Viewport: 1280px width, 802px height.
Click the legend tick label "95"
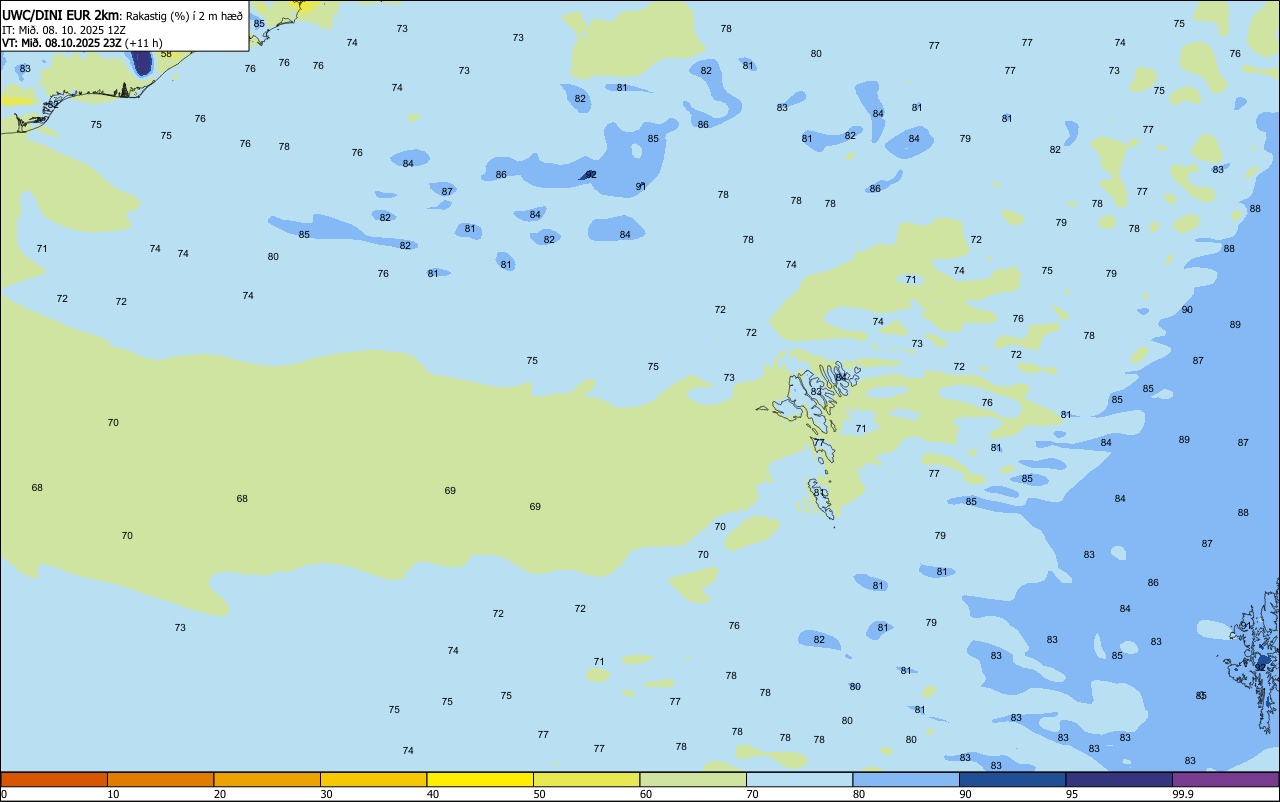1072,794
